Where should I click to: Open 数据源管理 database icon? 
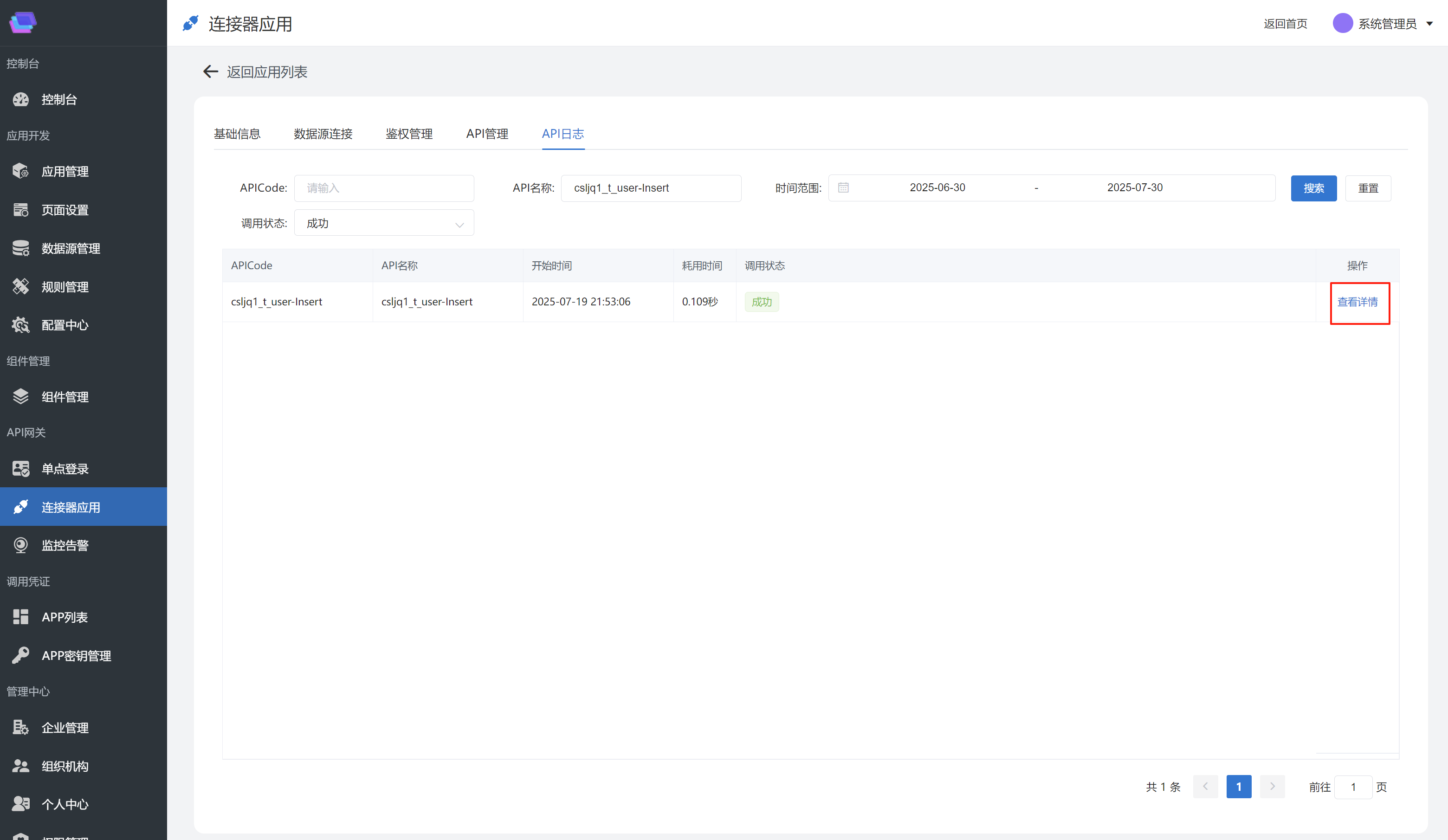coord(21,248)
